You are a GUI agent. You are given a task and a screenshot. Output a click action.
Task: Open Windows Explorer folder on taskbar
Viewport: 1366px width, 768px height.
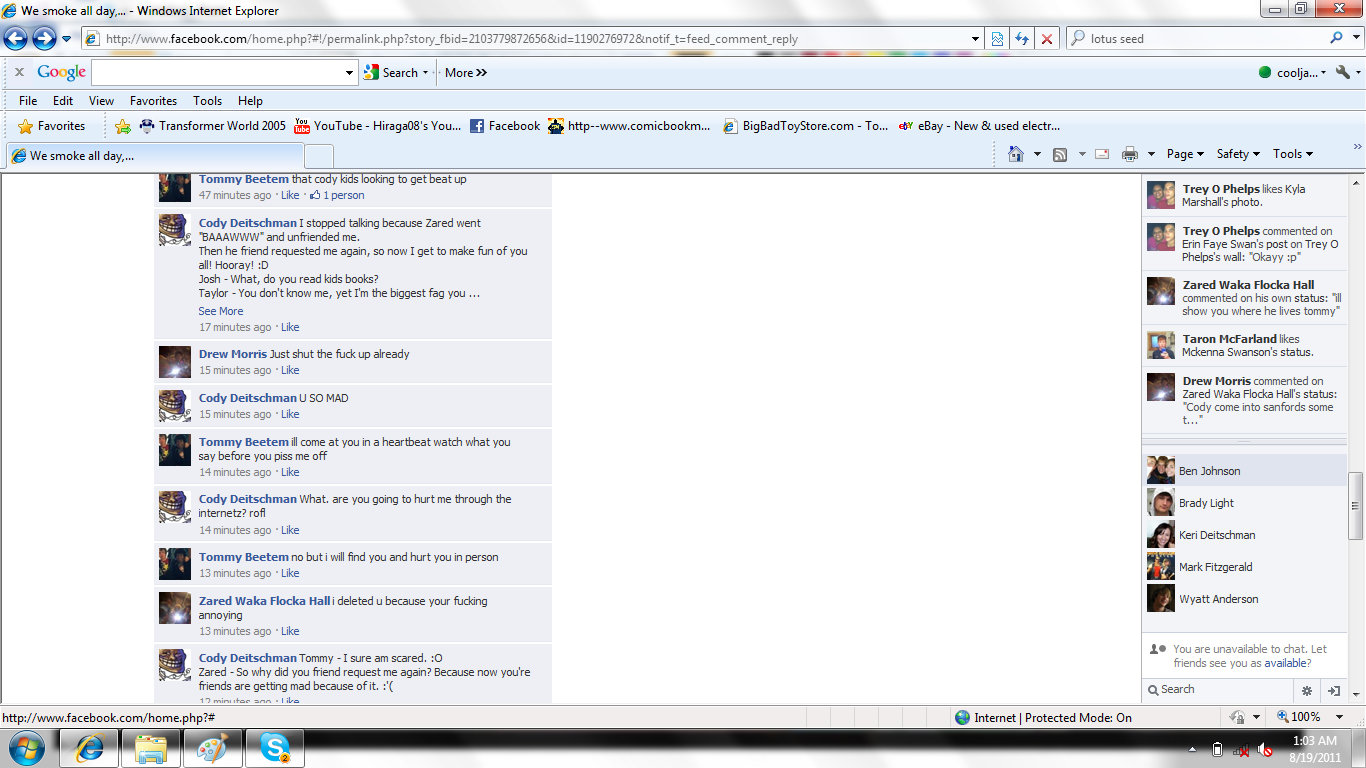tap(151, 748)
